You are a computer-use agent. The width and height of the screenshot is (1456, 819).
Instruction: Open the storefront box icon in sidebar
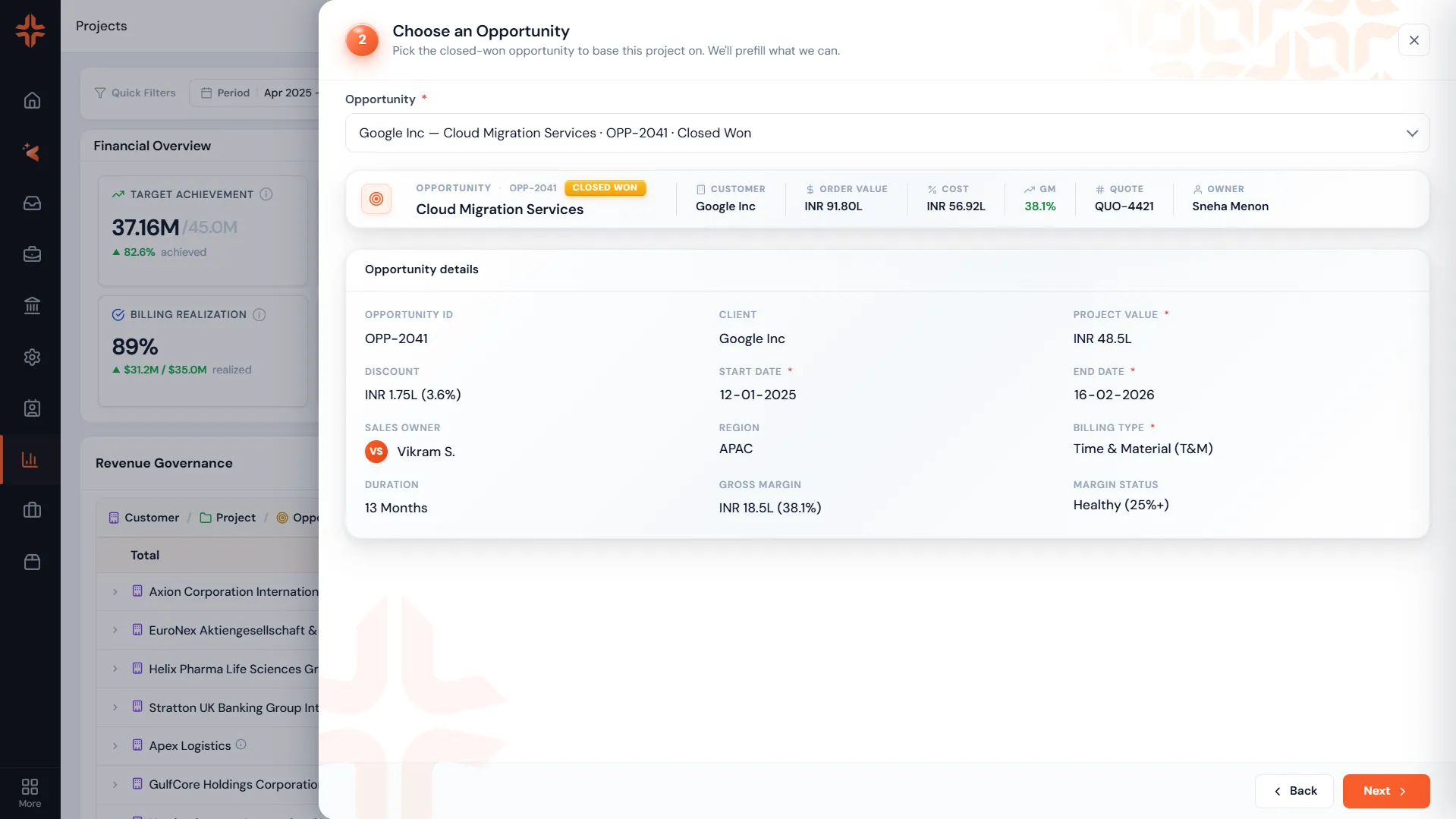pos(32,562)
